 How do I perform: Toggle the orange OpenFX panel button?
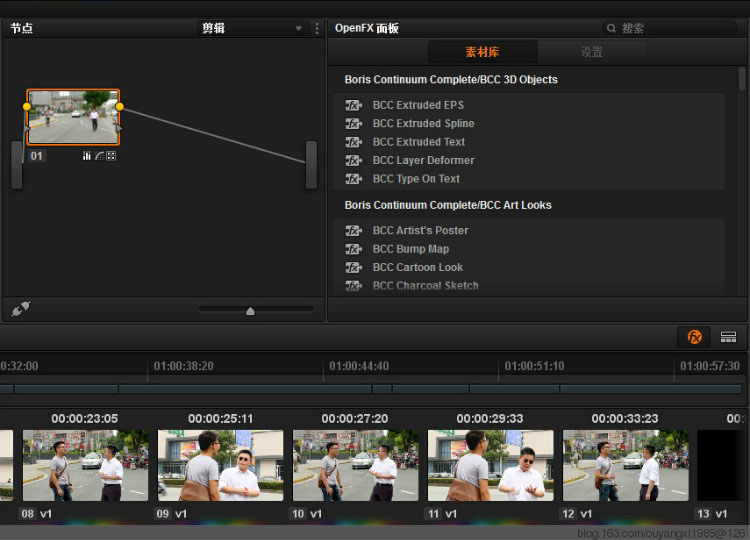coord(694,337)
